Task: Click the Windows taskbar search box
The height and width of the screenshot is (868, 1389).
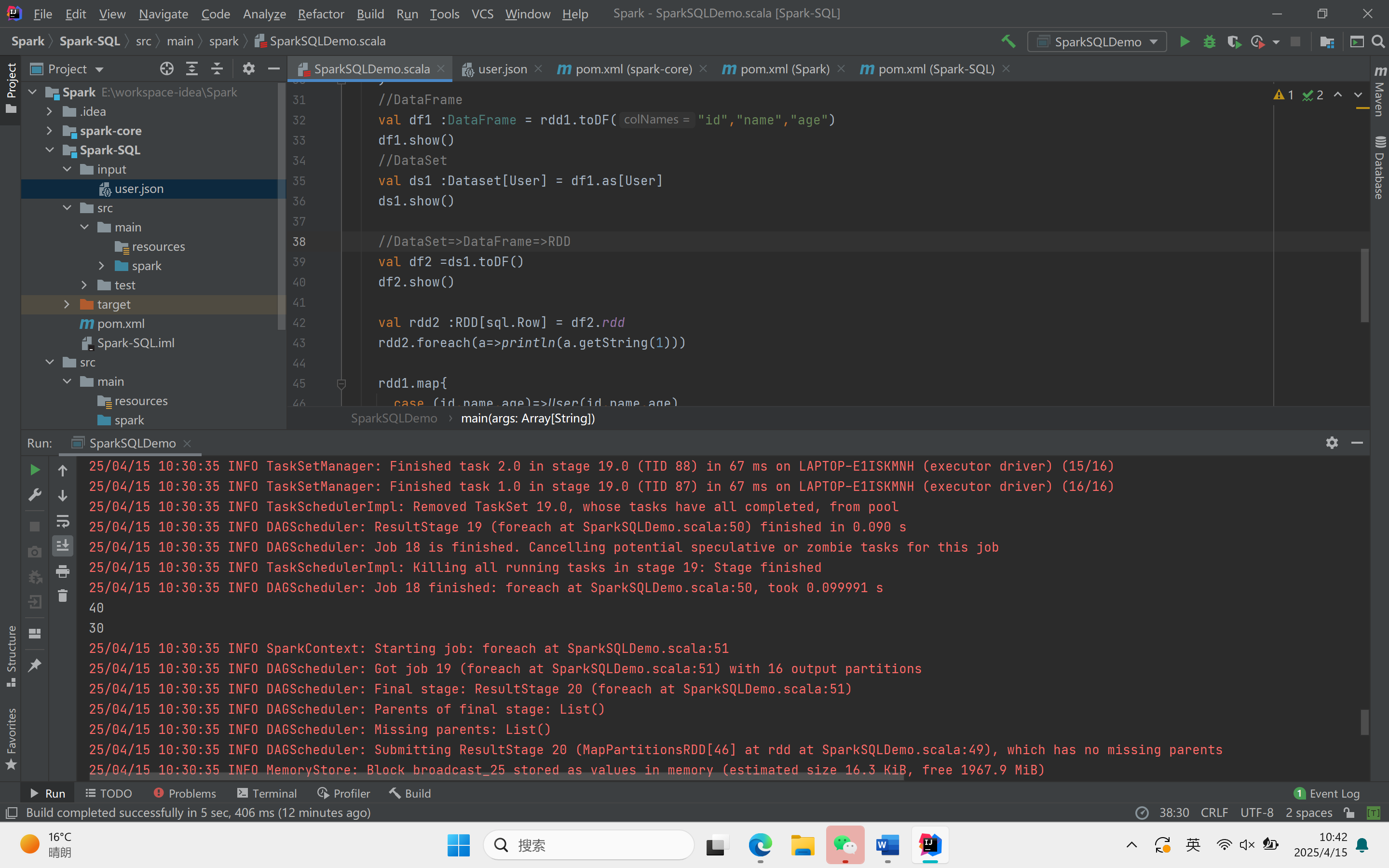Action: pyautogui.click(x=588, y=845)
